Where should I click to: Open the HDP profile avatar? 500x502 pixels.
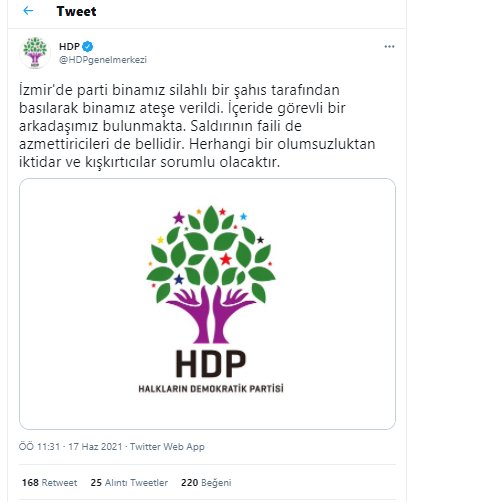click(x=35, y=53)
